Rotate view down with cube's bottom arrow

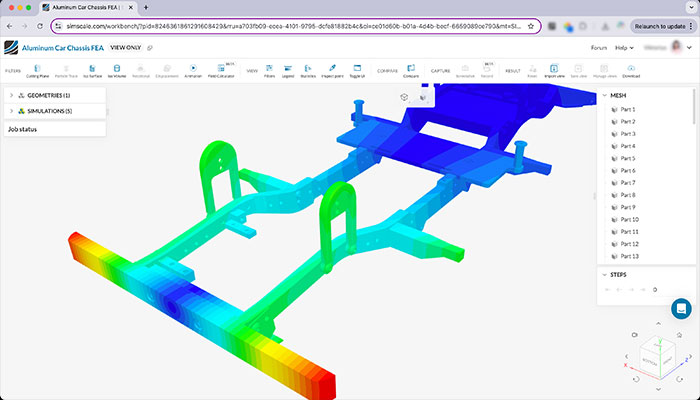[658, 389]
